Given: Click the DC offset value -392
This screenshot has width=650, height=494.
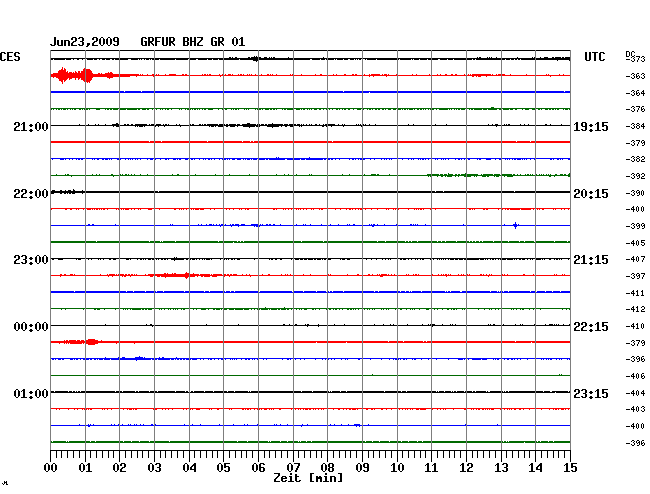Looking at the screenshot, I should pos(635,176).
